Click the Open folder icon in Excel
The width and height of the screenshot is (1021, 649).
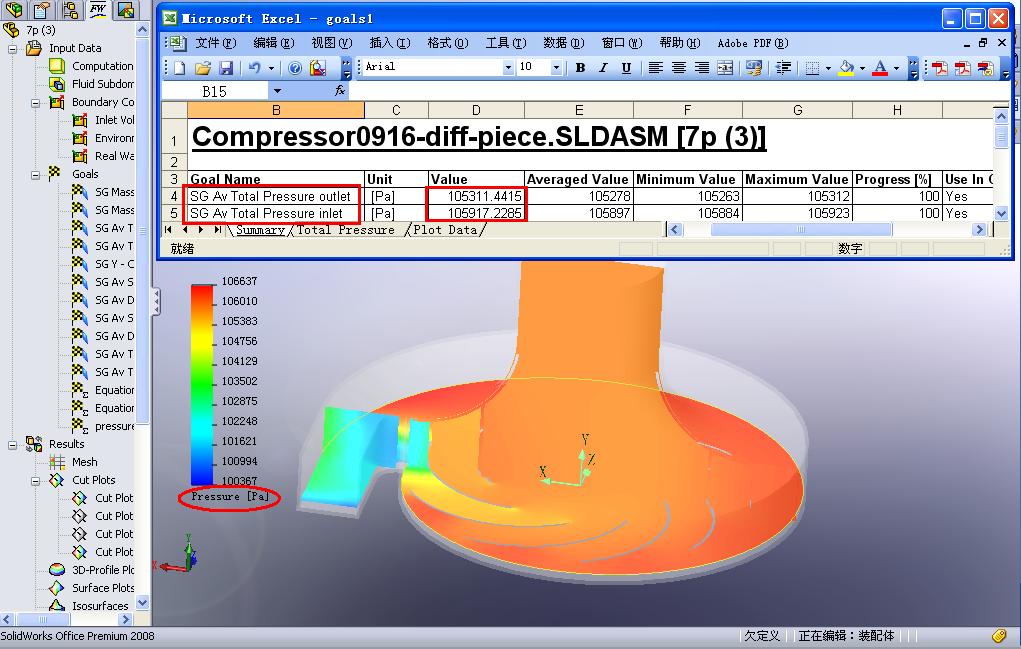click(203, 68)
